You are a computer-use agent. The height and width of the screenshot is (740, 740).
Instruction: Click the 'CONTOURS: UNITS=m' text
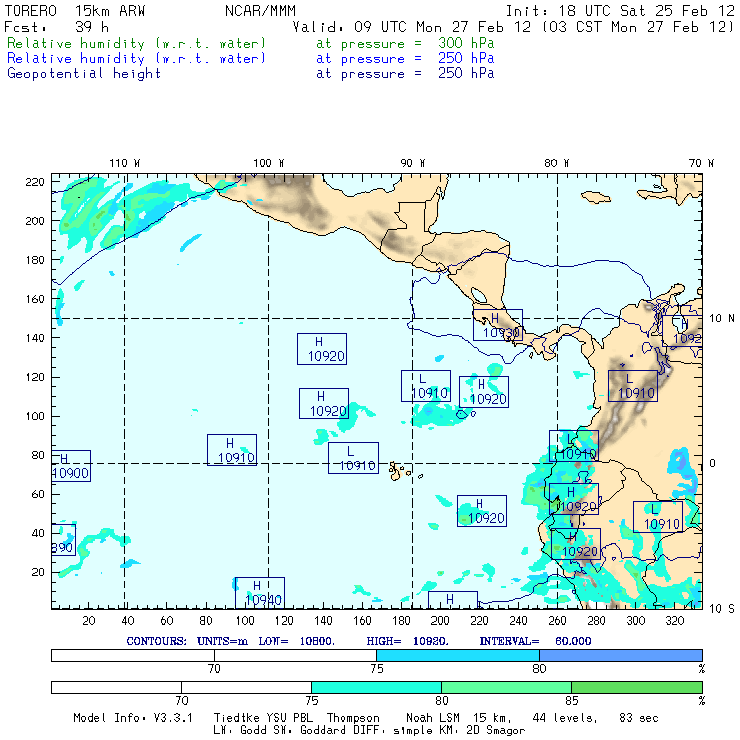(x=187, y=641)
